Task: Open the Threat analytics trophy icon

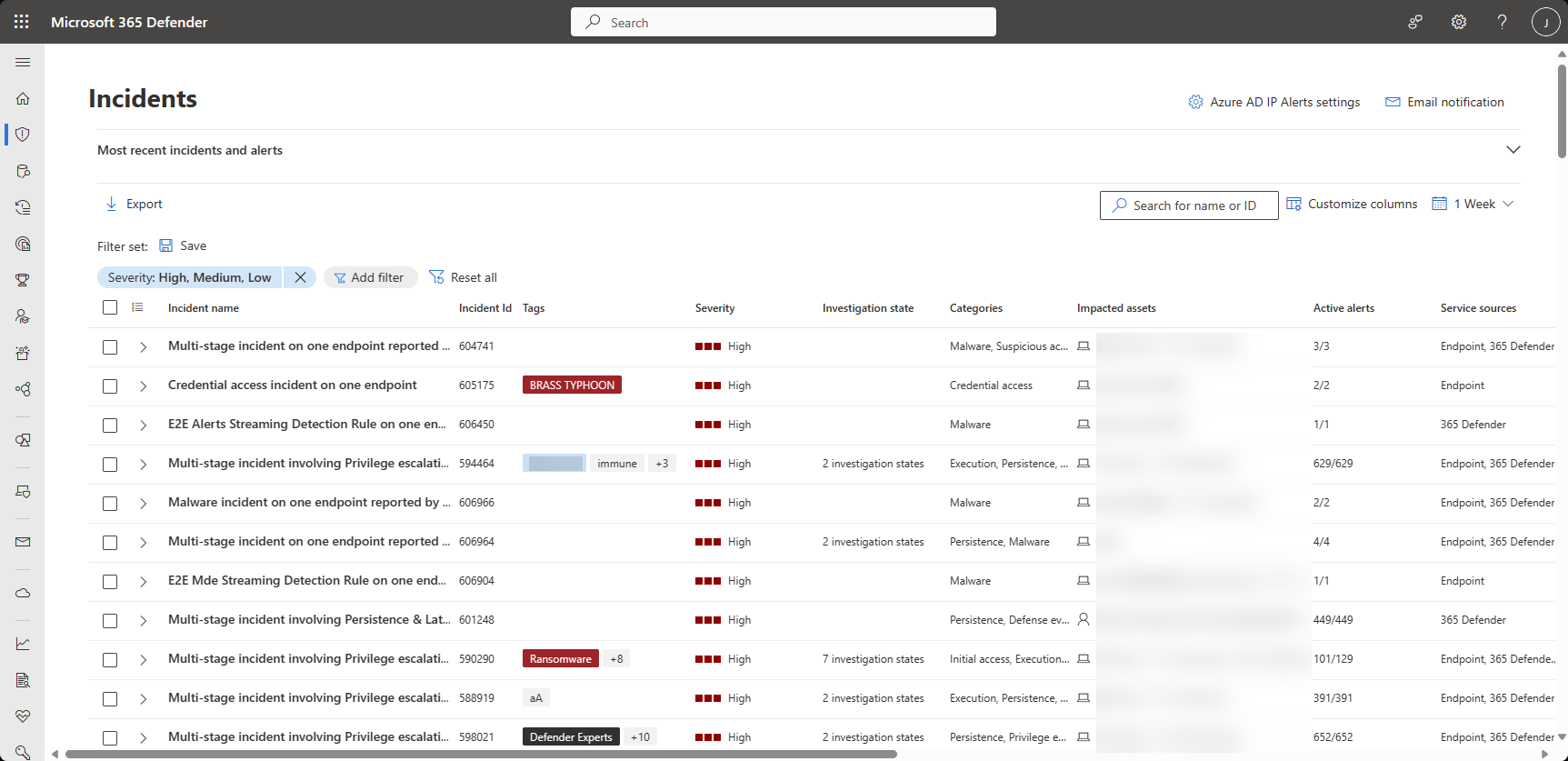Action: [23, 280]
